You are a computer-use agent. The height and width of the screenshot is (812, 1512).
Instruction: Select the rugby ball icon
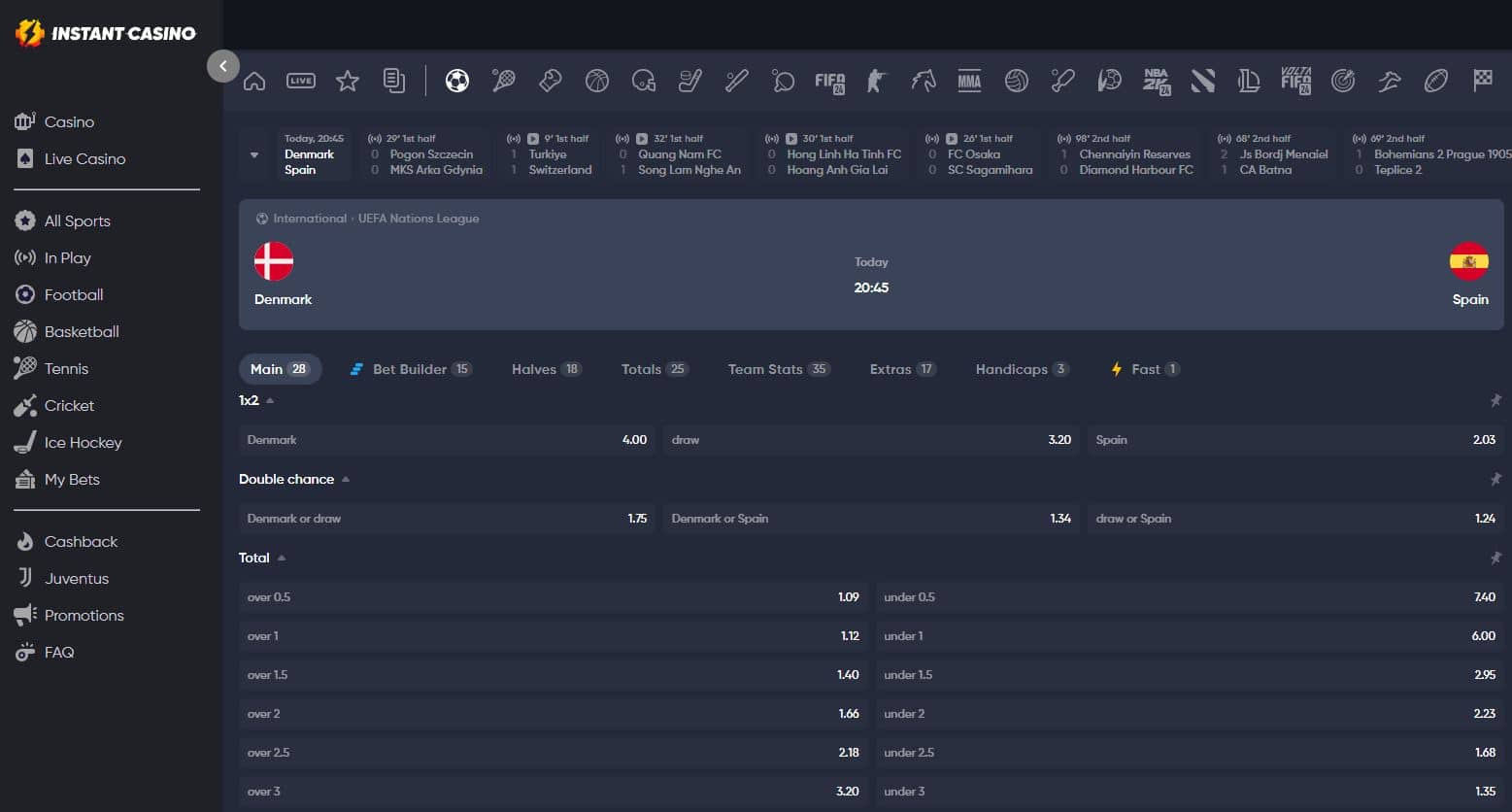click(x=1436, y=81)
